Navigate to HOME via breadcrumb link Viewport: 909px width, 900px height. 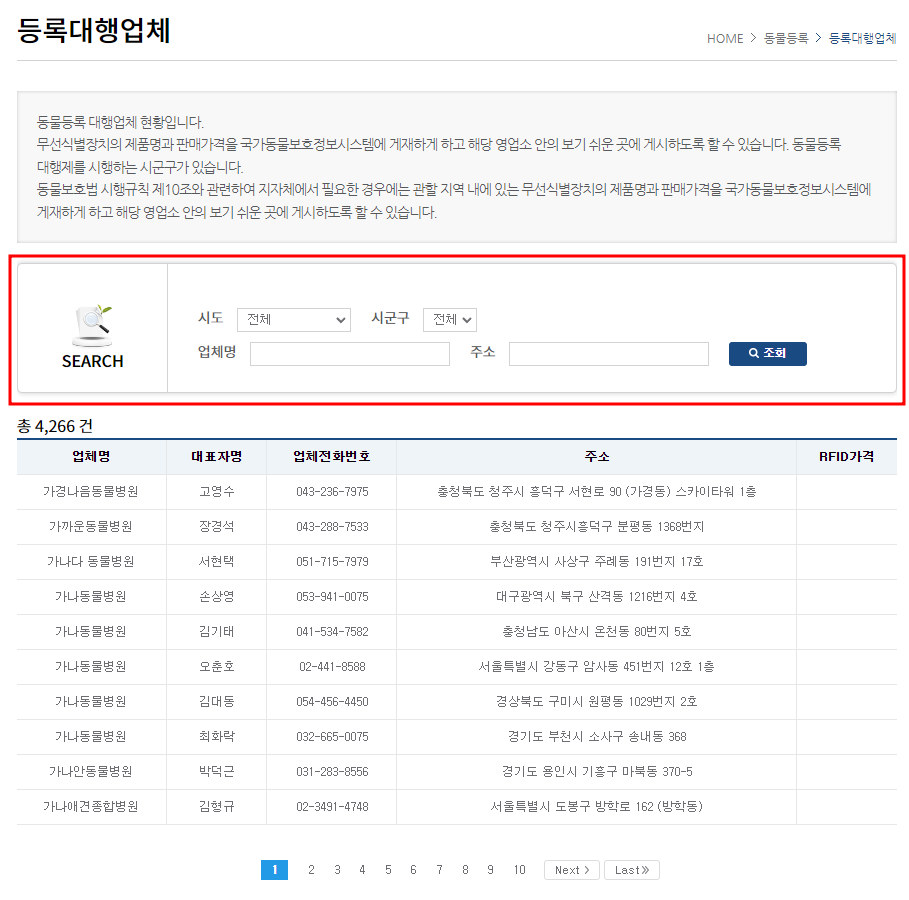[x=724, y=38]
